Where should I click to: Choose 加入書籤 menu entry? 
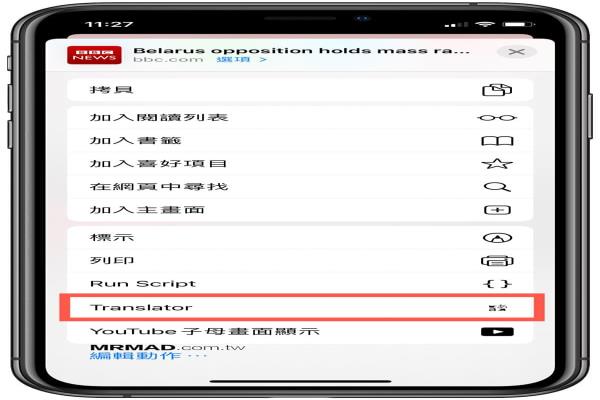point(300,140)
